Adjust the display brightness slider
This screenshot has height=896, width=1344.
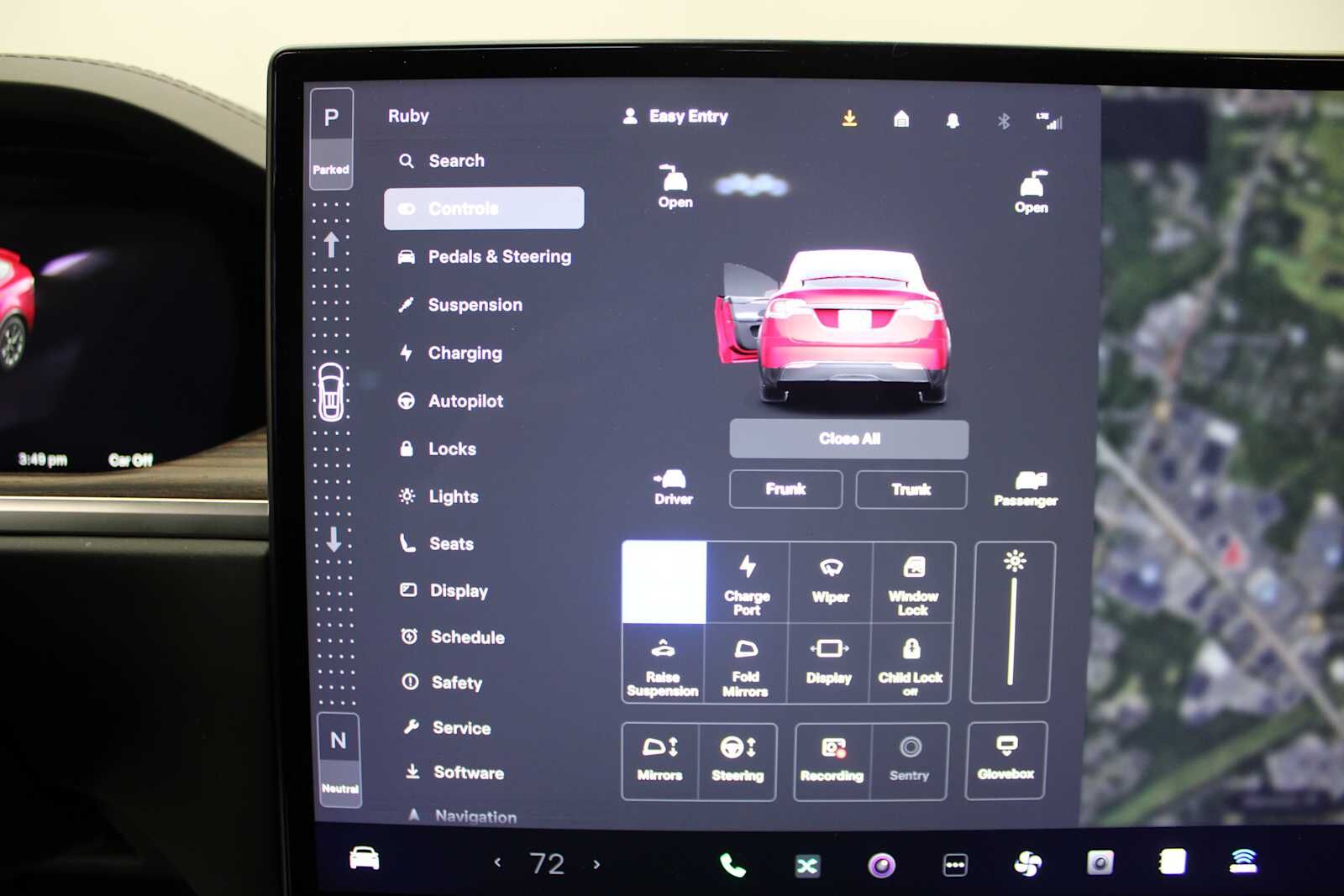[1012, 622]
